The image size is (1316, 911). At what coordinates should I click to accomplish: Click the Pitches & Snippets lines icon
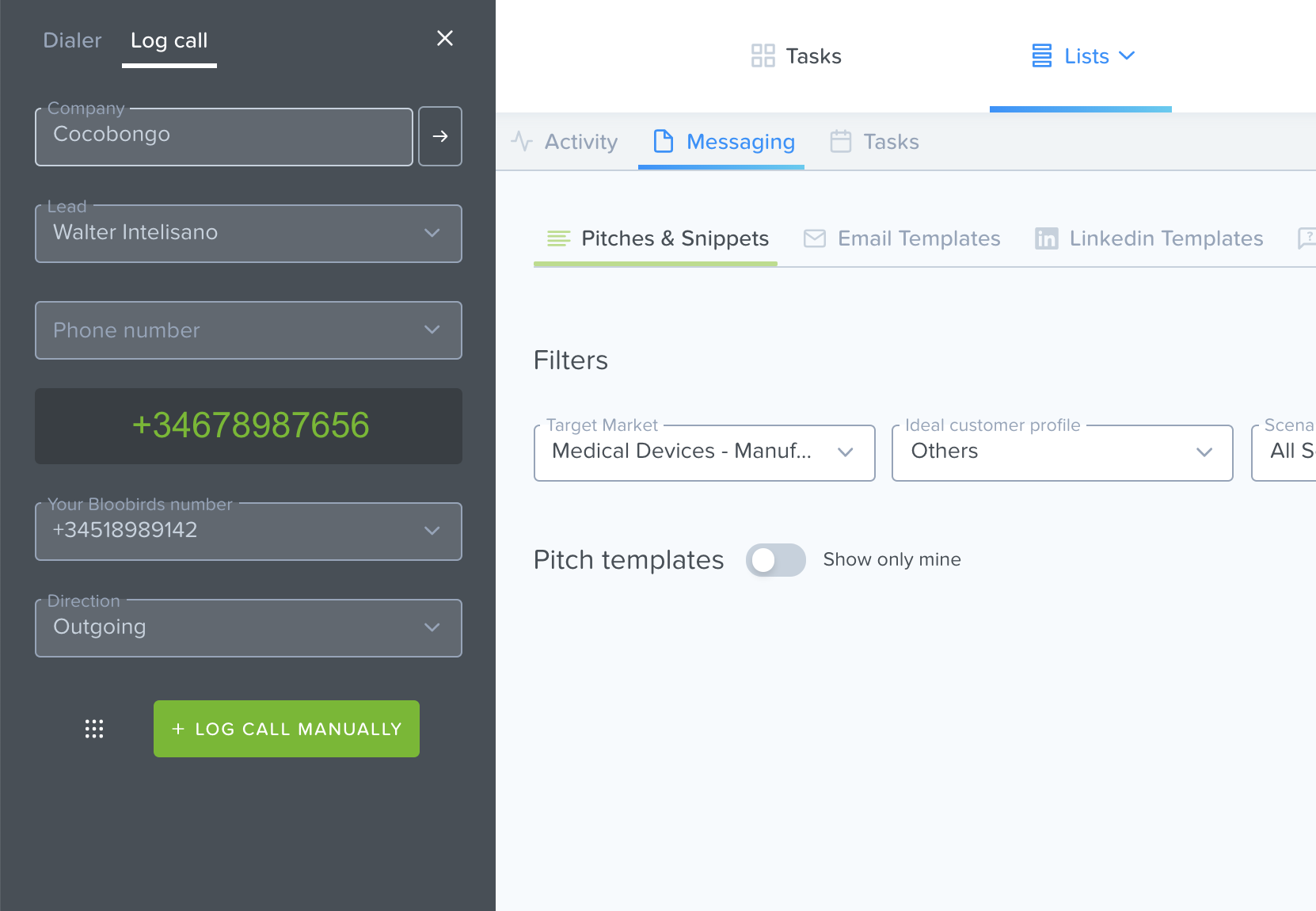559,238
